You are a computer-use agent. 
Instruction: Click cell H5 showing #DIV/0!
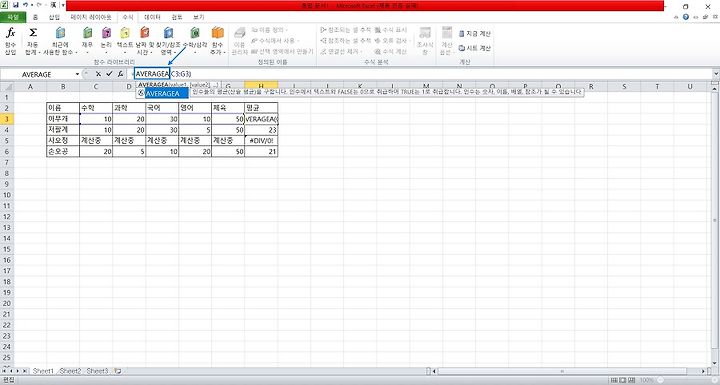pyautogui.click(x=261, y=141)
